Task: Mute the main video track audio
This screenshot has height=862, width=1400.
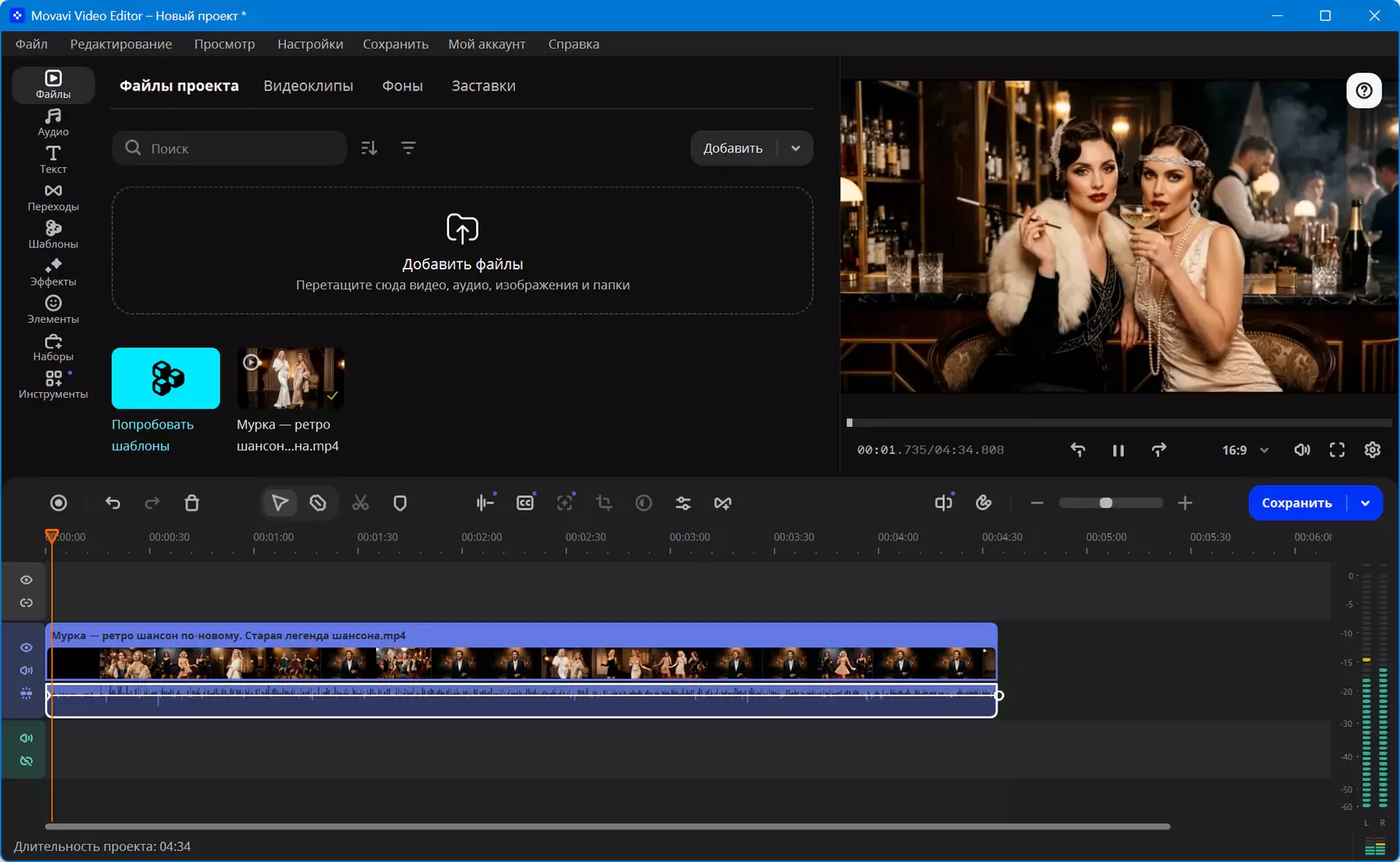Action: 26,670
